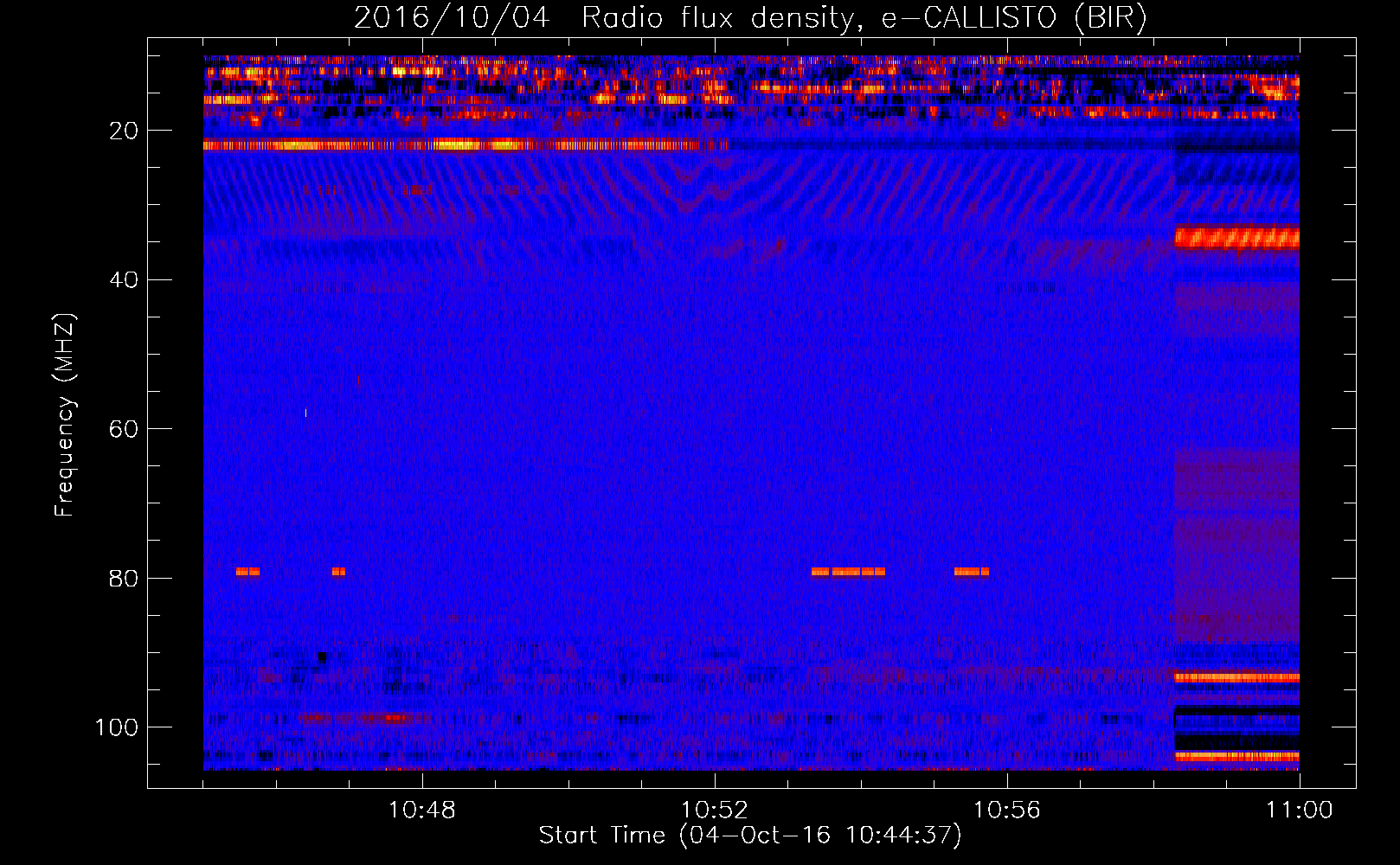
Task: Click the 10:52 time tick label
Action: click(x=715, y=811)
